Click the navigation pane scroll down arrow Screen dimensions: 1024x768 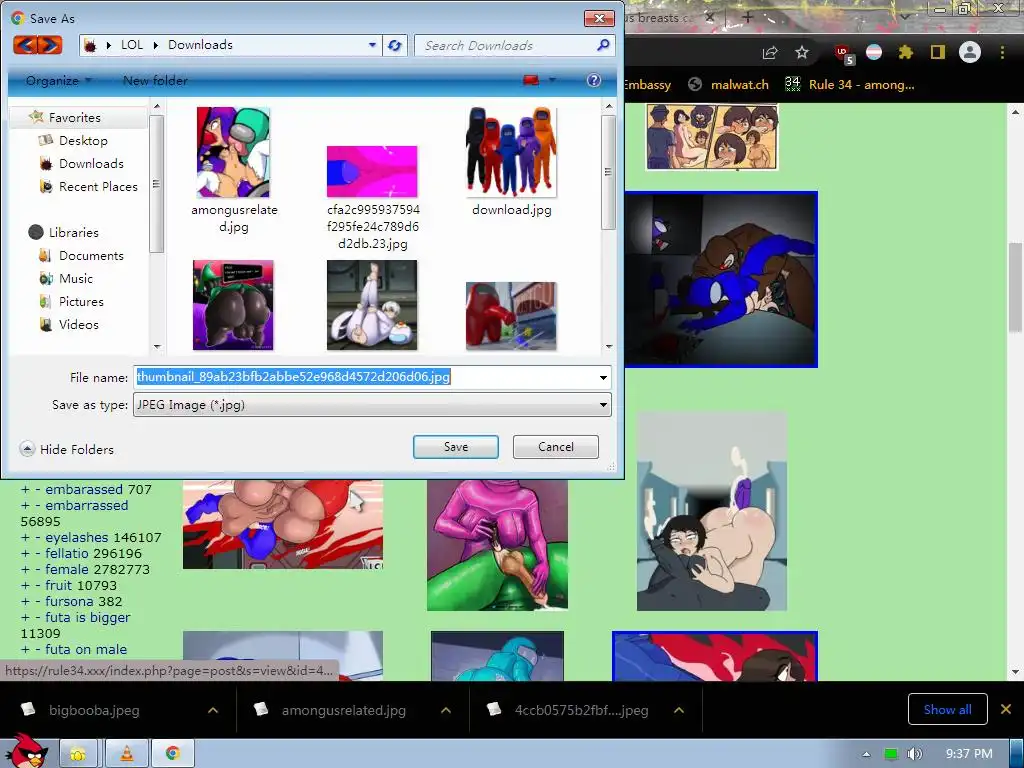click(157, 346)
